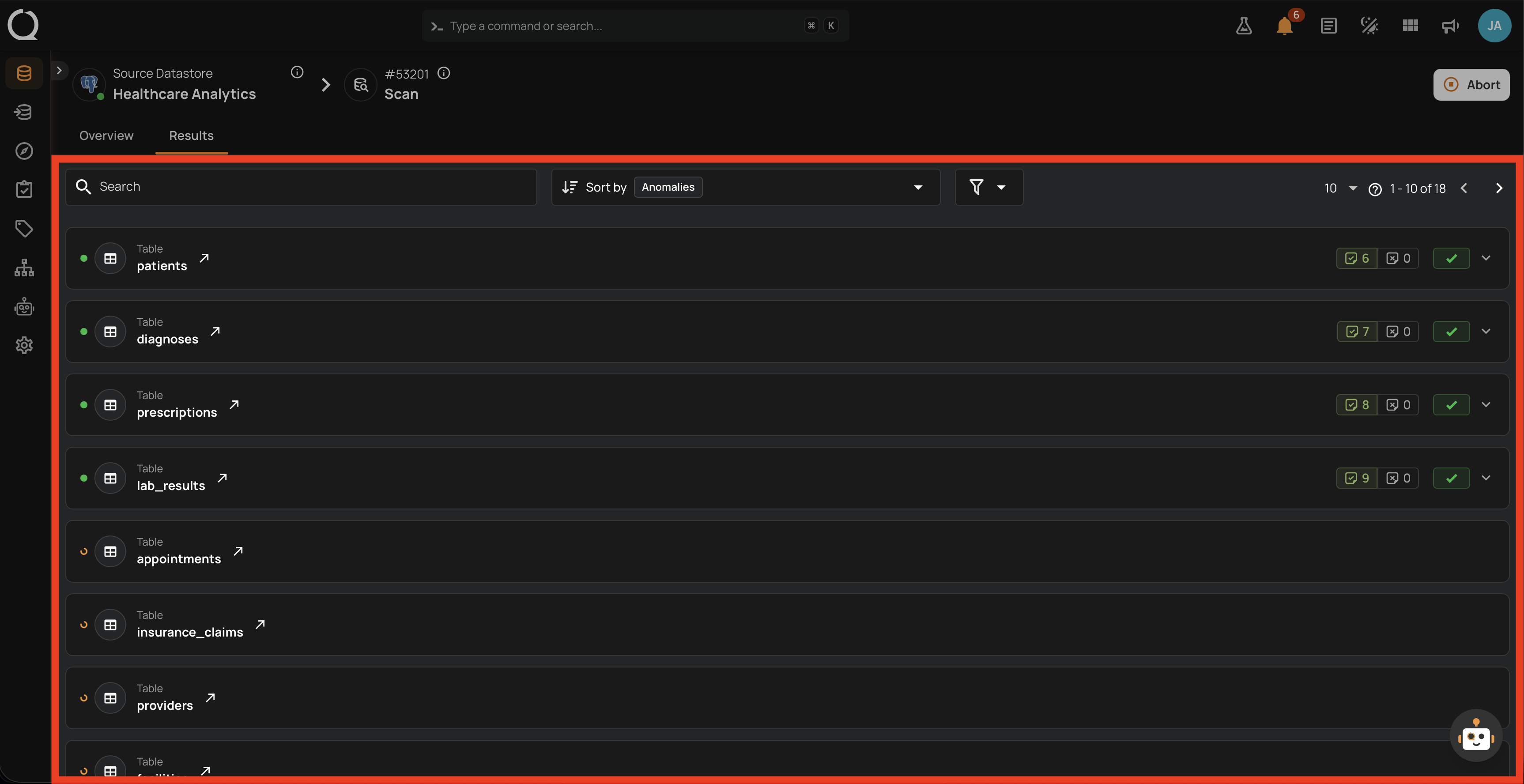Open the chatbot assistant floating icon
This screenshot has height=784, width=1524.
[x=1475, y=736]
